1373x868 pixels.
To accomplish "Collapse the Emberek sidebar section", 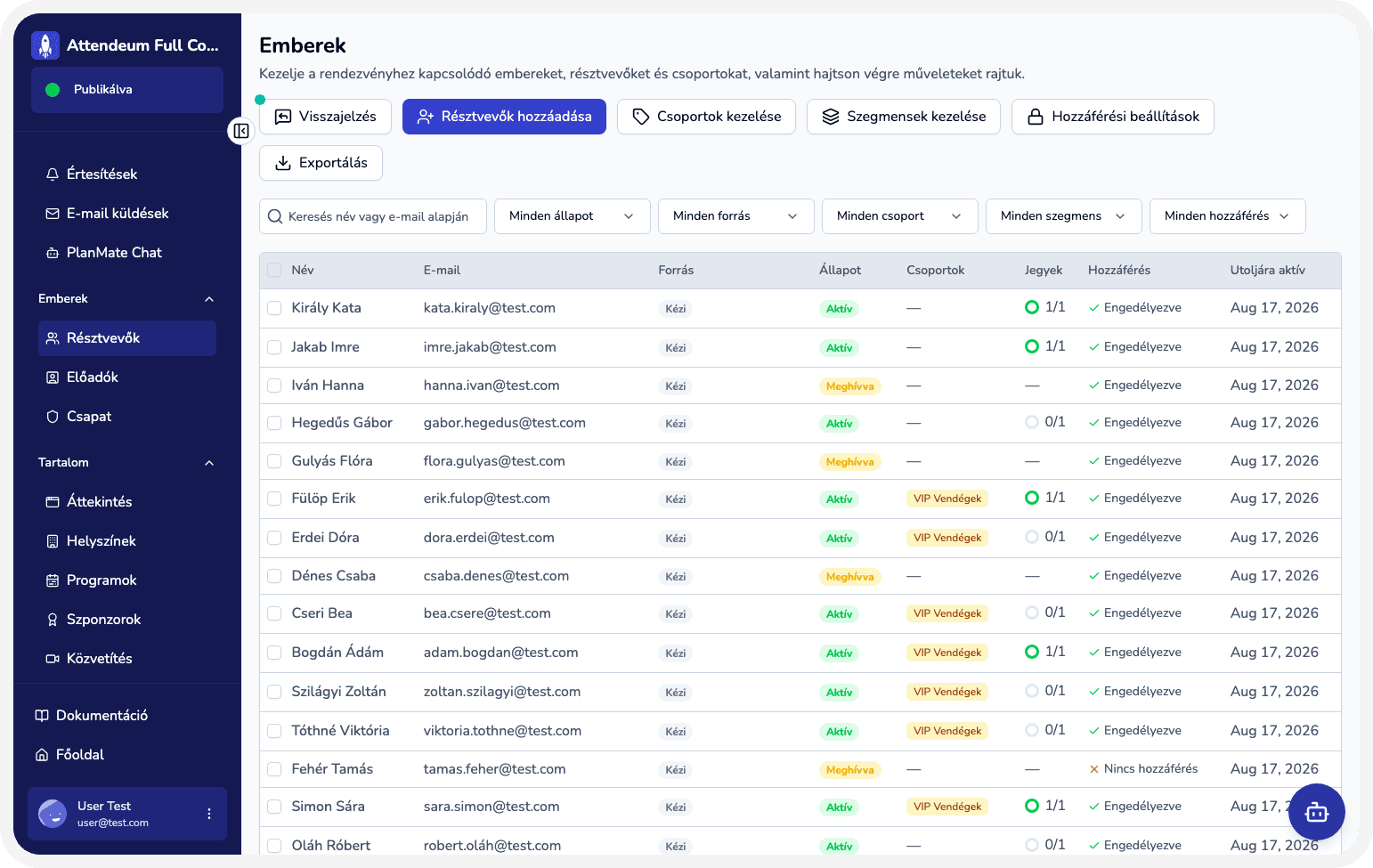I will (x=127, y=299).
